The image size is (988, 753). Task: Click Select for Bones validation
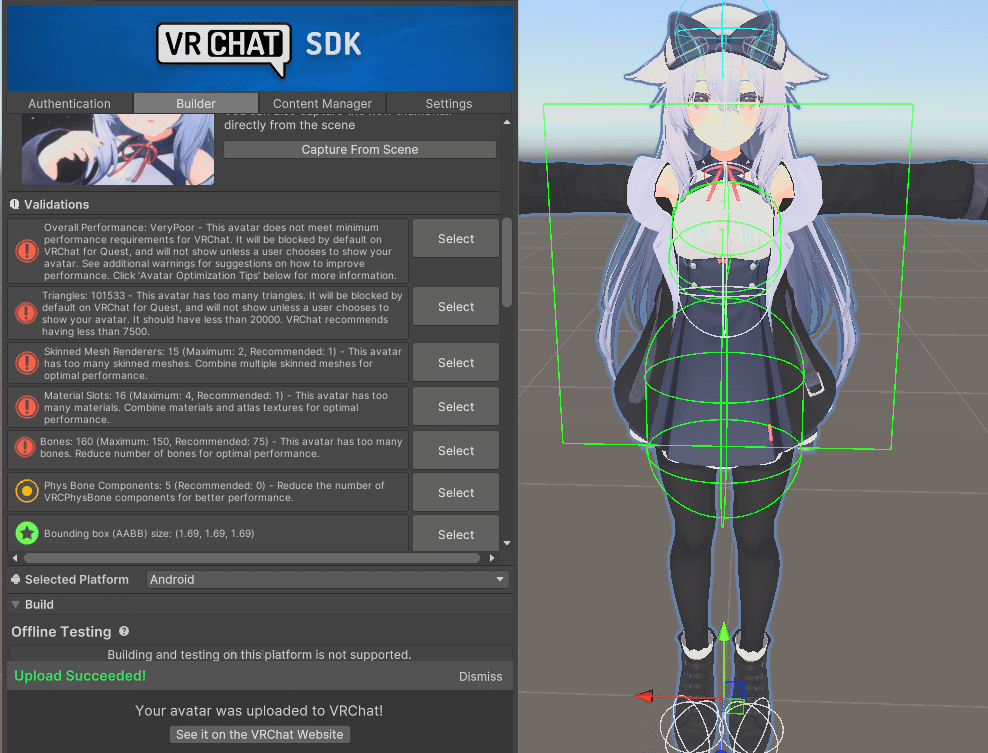tap(456, 451)
